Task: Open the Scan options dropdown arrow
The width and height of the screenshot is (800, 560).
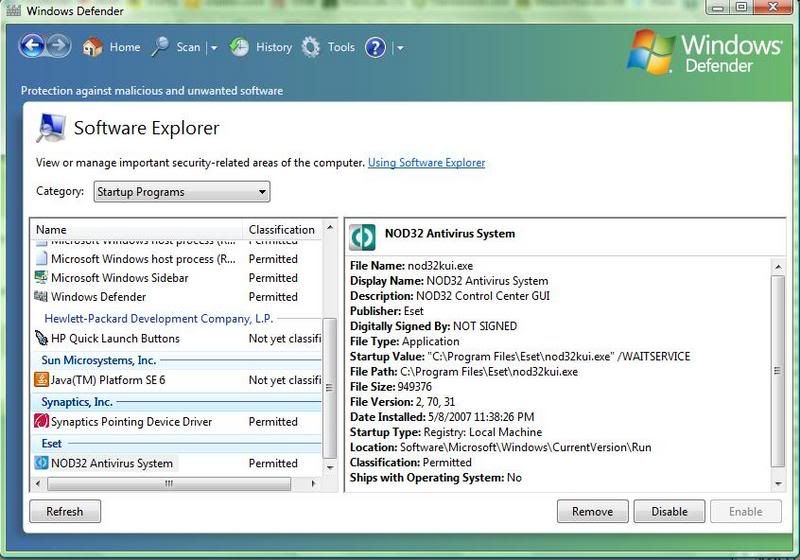Action: coord(214,47)
